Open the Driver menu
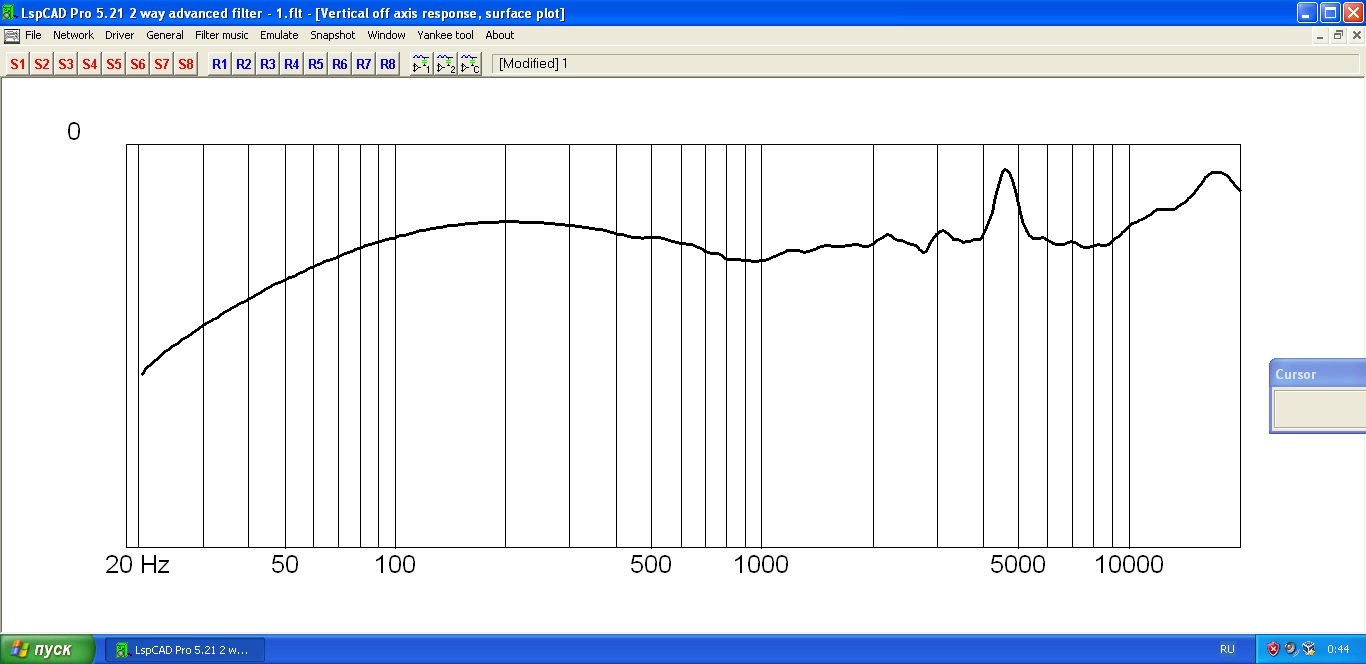The width and height of the screenshot is (1366, 664). [x=119, y=35]
